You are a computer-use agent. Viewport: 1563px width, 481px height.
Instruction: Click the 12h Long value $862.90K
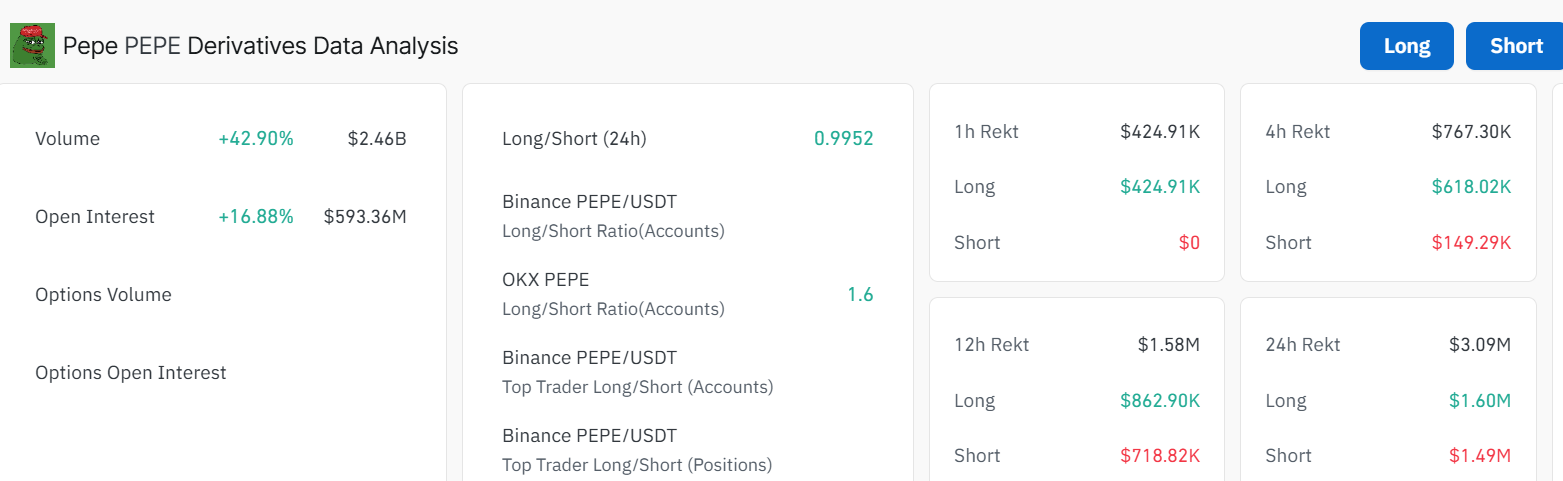1160,401
